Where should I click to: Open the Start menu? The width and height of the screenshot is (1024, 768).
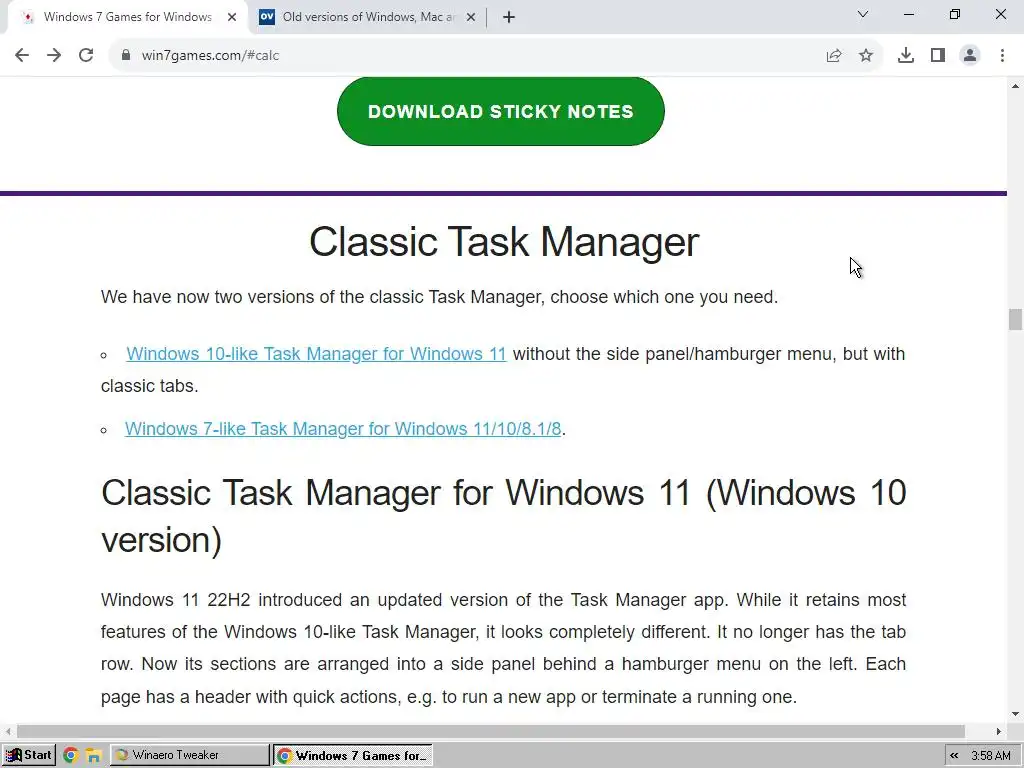pos(29,755)
